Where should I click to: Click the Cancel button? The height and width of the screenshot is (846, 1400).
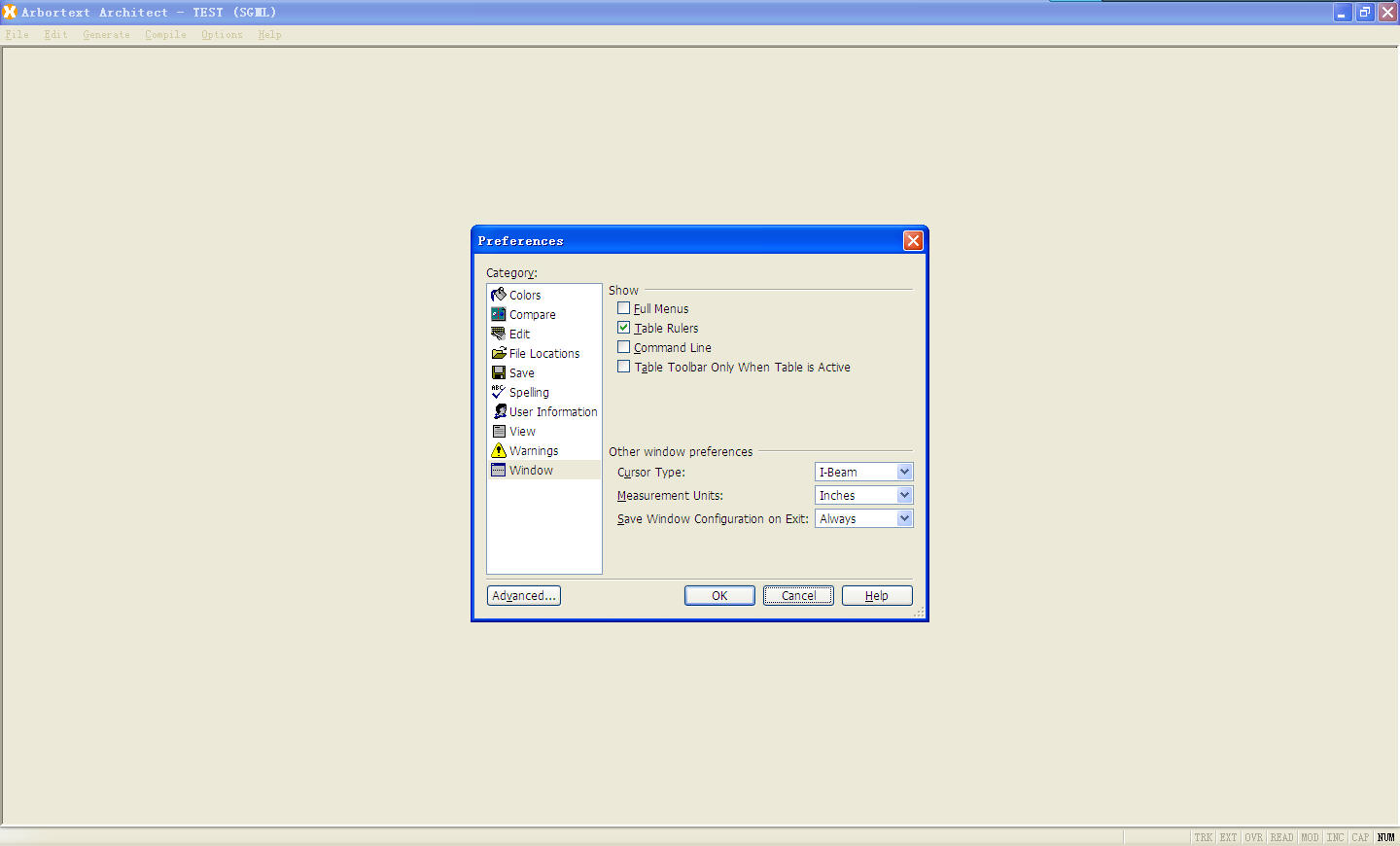[x=798, y=595]
